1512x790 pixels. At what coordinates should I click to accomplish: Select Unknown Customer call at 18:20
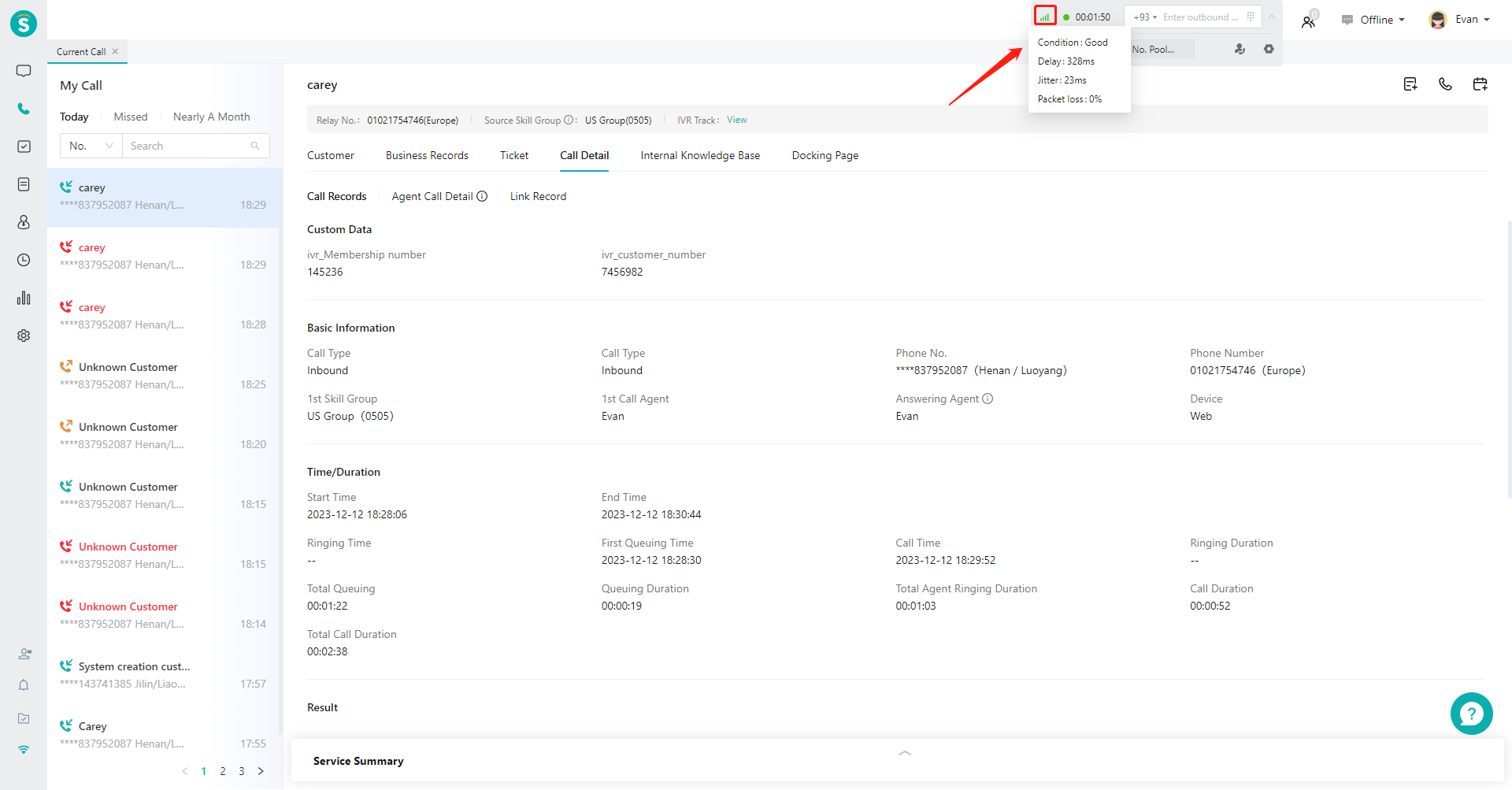click(x=164, y=436)
